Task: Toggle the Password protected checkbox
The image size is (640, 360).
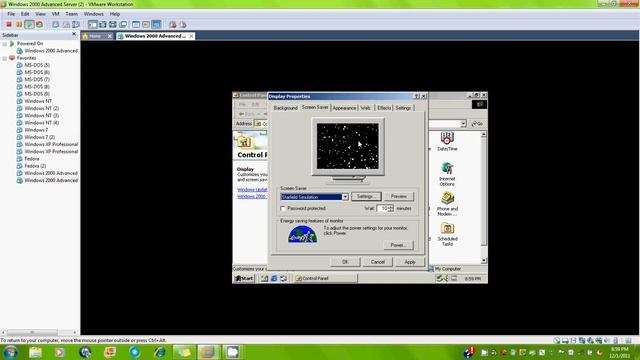Action: [283, 209]
